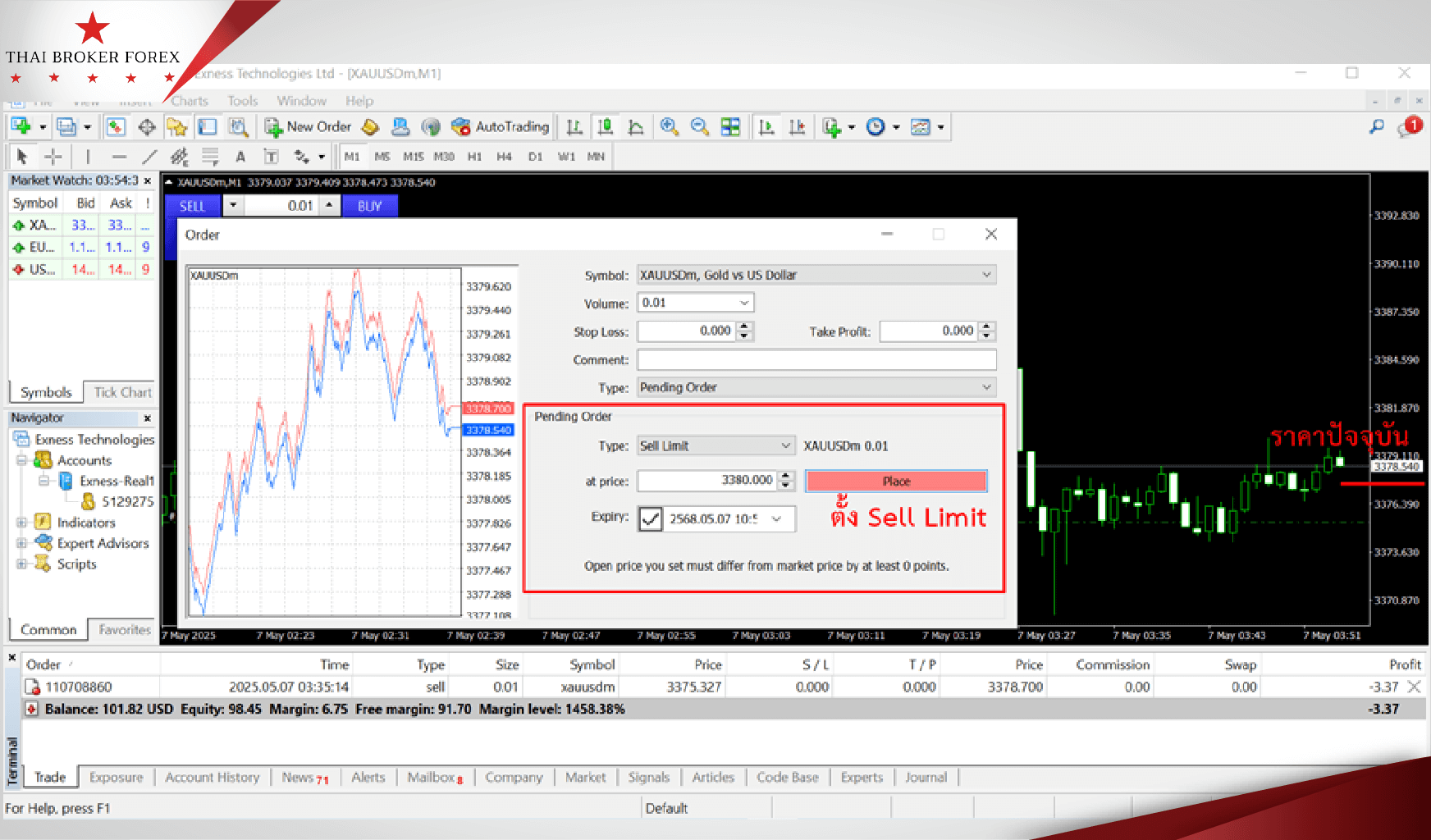Switch to the Favorites tab in Navigator

point(125,629)
